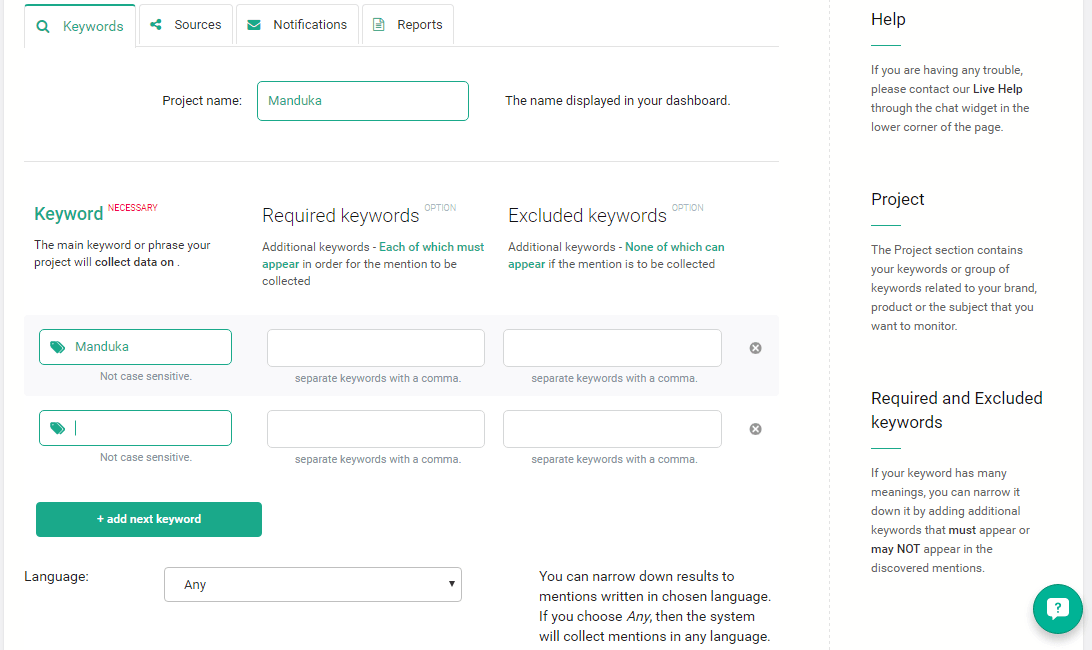Open the Language dropdown set to Any
Viewport: 1092px width, 650px height.
click(313, 585)
